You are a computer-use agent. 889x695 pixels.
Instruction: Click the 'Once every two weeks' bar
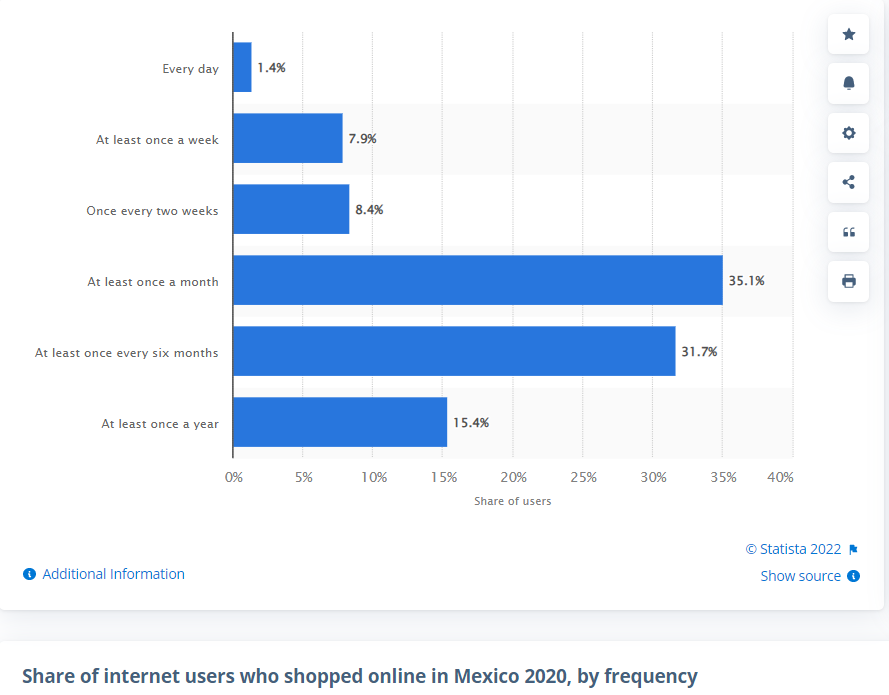[291, 209]
